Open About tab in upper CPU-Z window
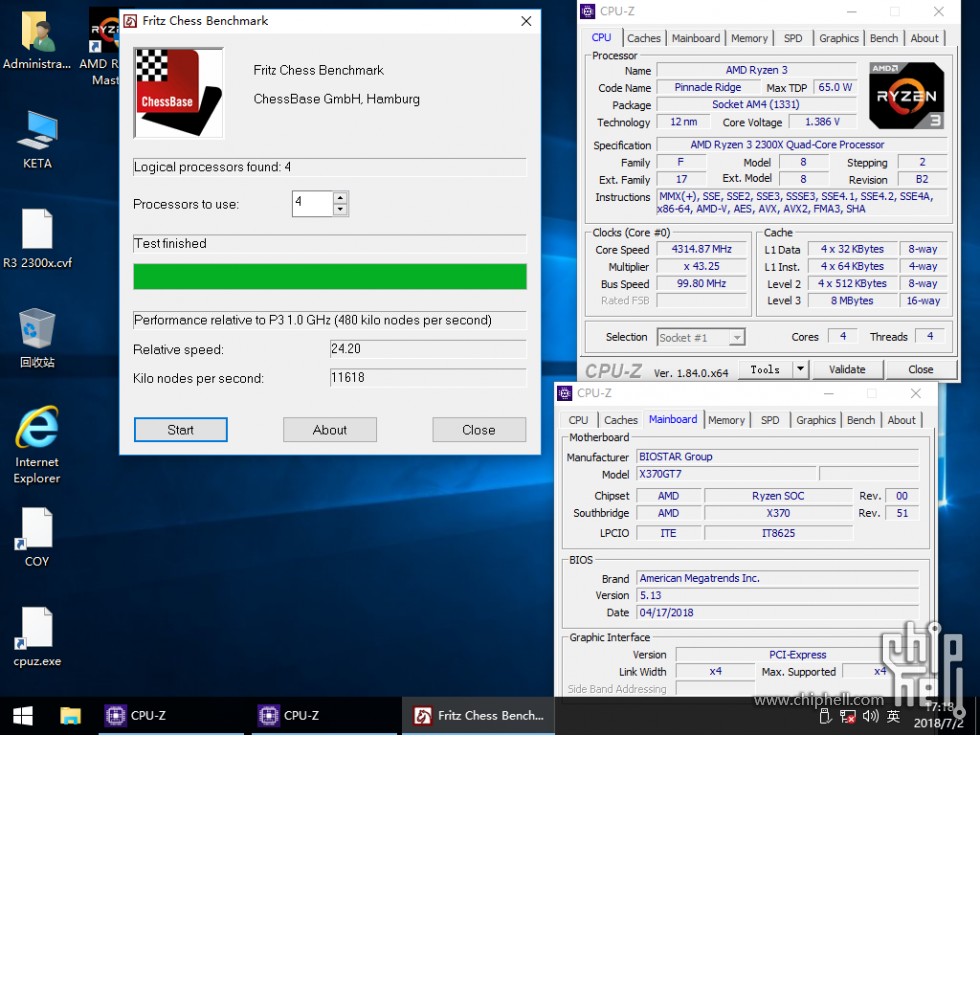980x990 pixels. click(924, 38)
